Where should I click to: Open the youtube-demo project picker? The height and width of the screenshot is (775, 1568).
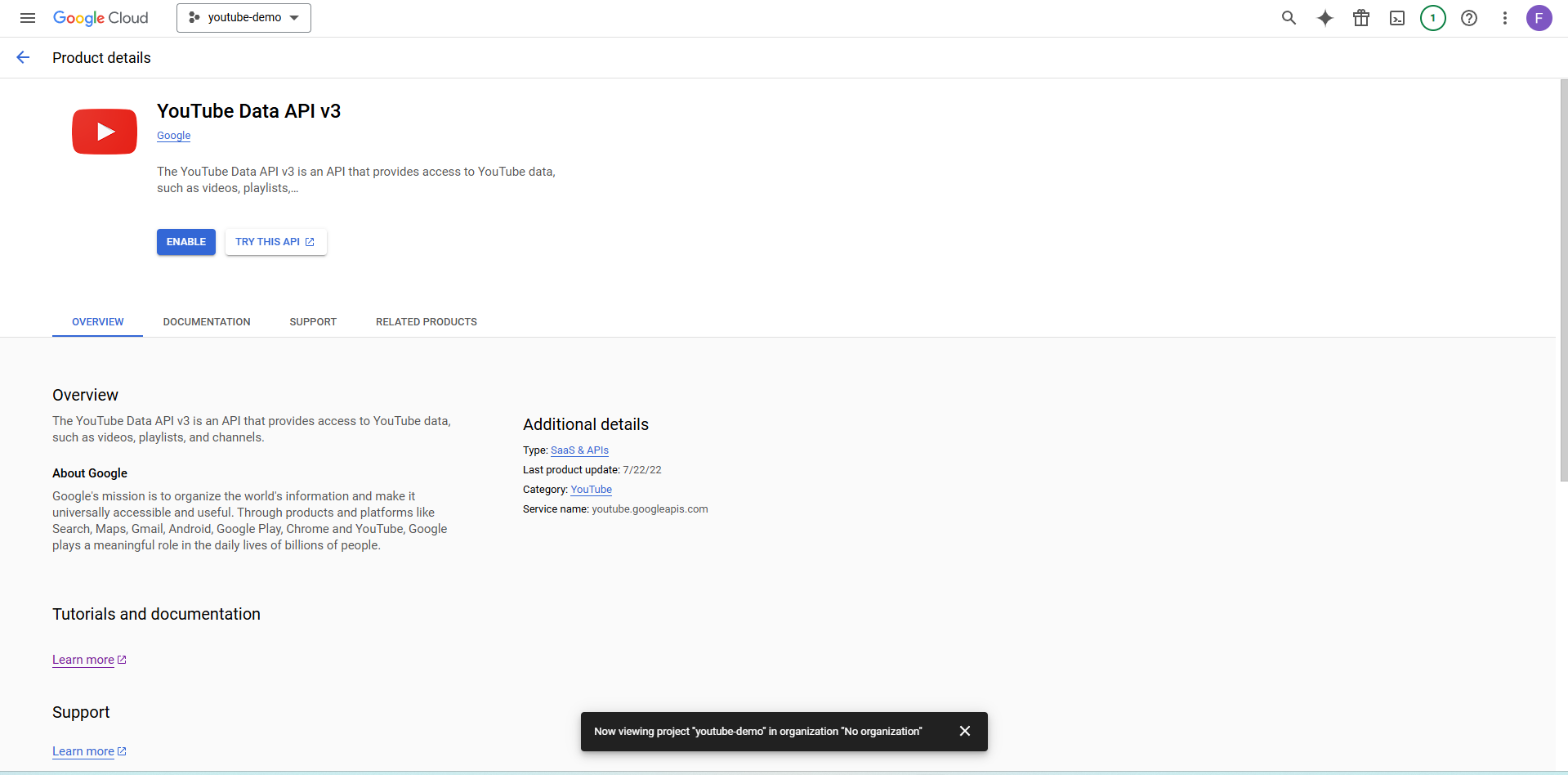(x=243, y=17)
